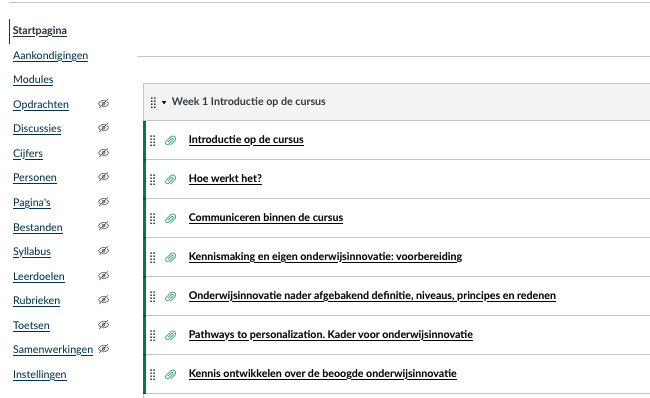Screen dimensions: 650x398
Task: Click Week 1 Introductie op de cursus title
Action: tap(249, 102)
